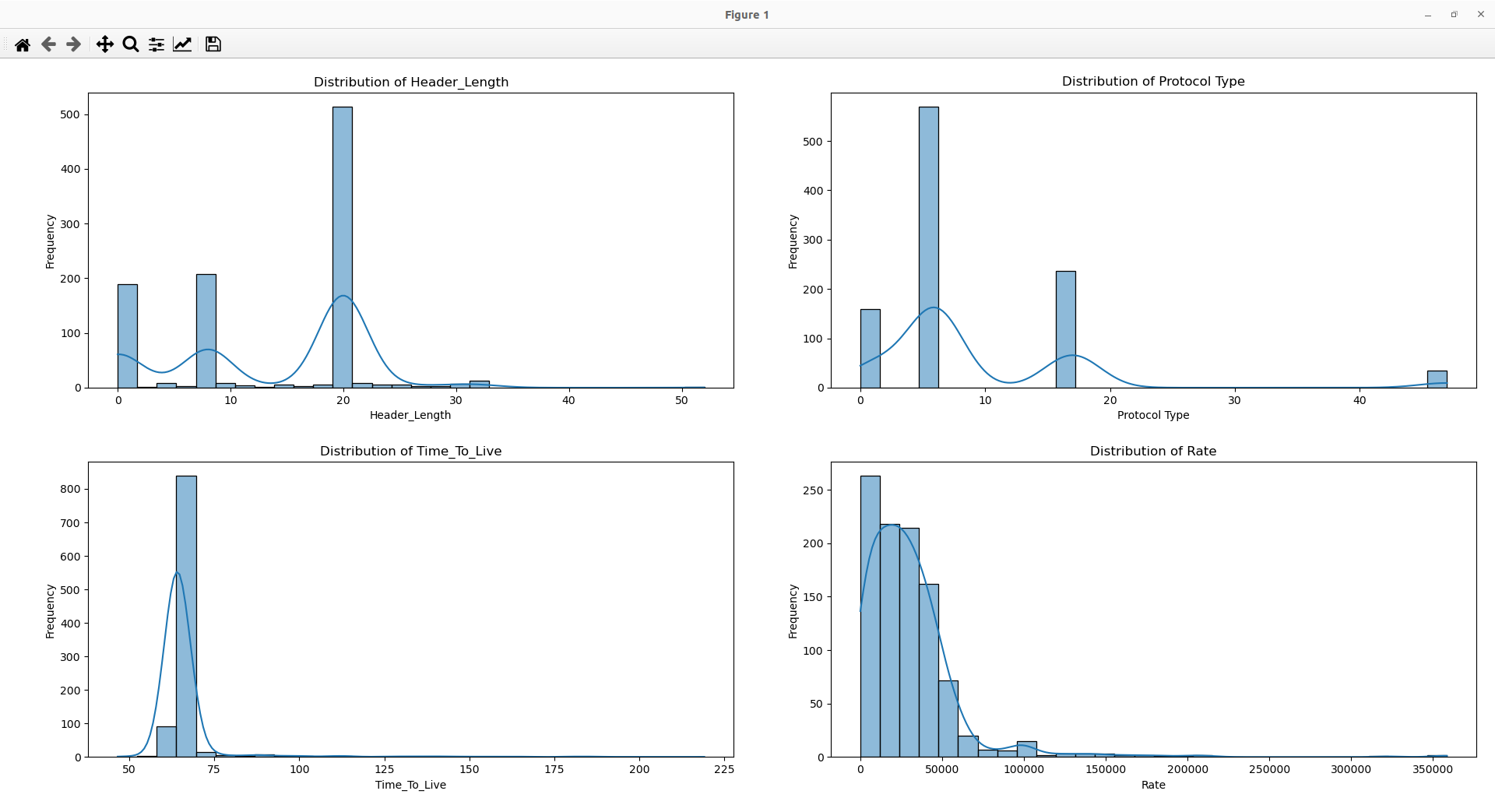Click the "Distribution of Header_Length" title
This screenshot has height=812, width=1495.
pos(410,82)
